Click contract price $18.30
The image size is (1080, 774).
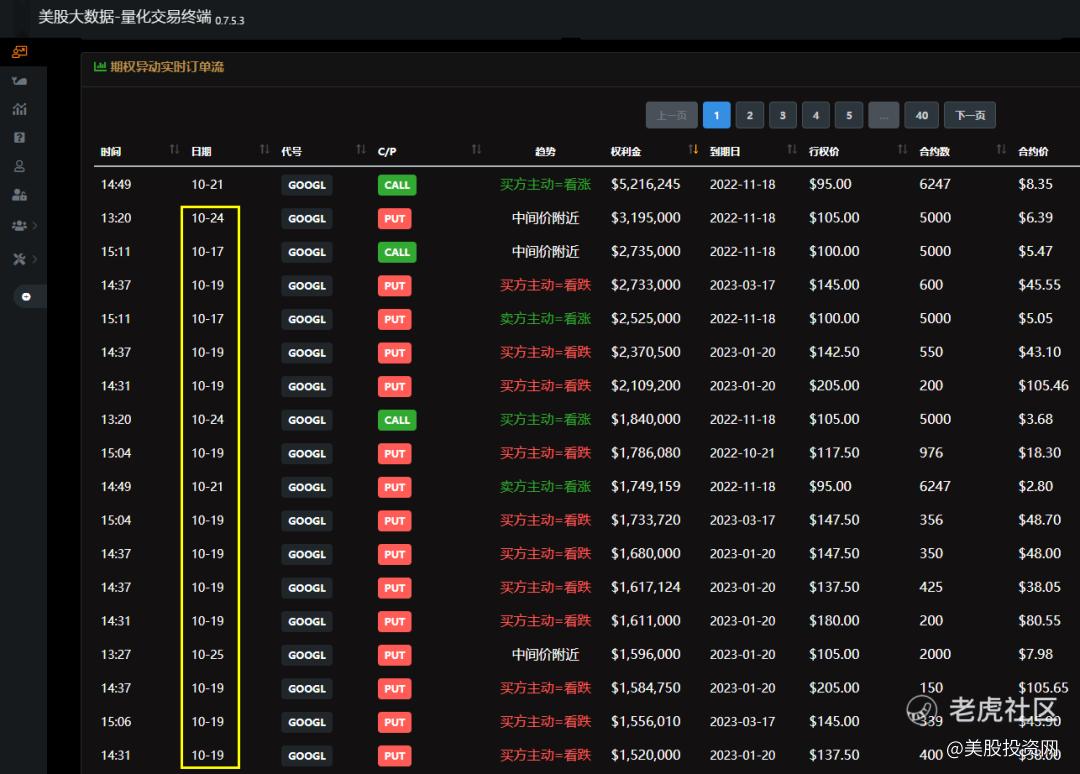[1039, 453]
